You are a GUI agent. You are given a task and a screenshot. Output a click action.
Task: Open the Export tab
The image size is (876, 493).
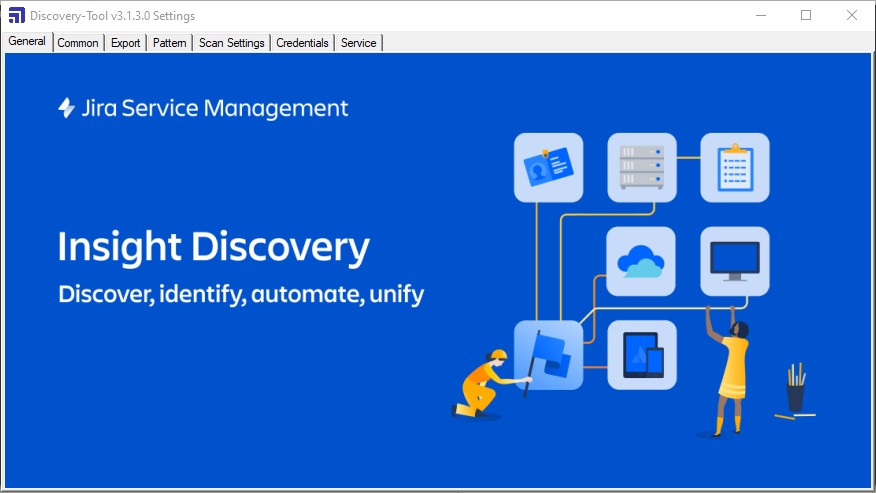[125, 43]
